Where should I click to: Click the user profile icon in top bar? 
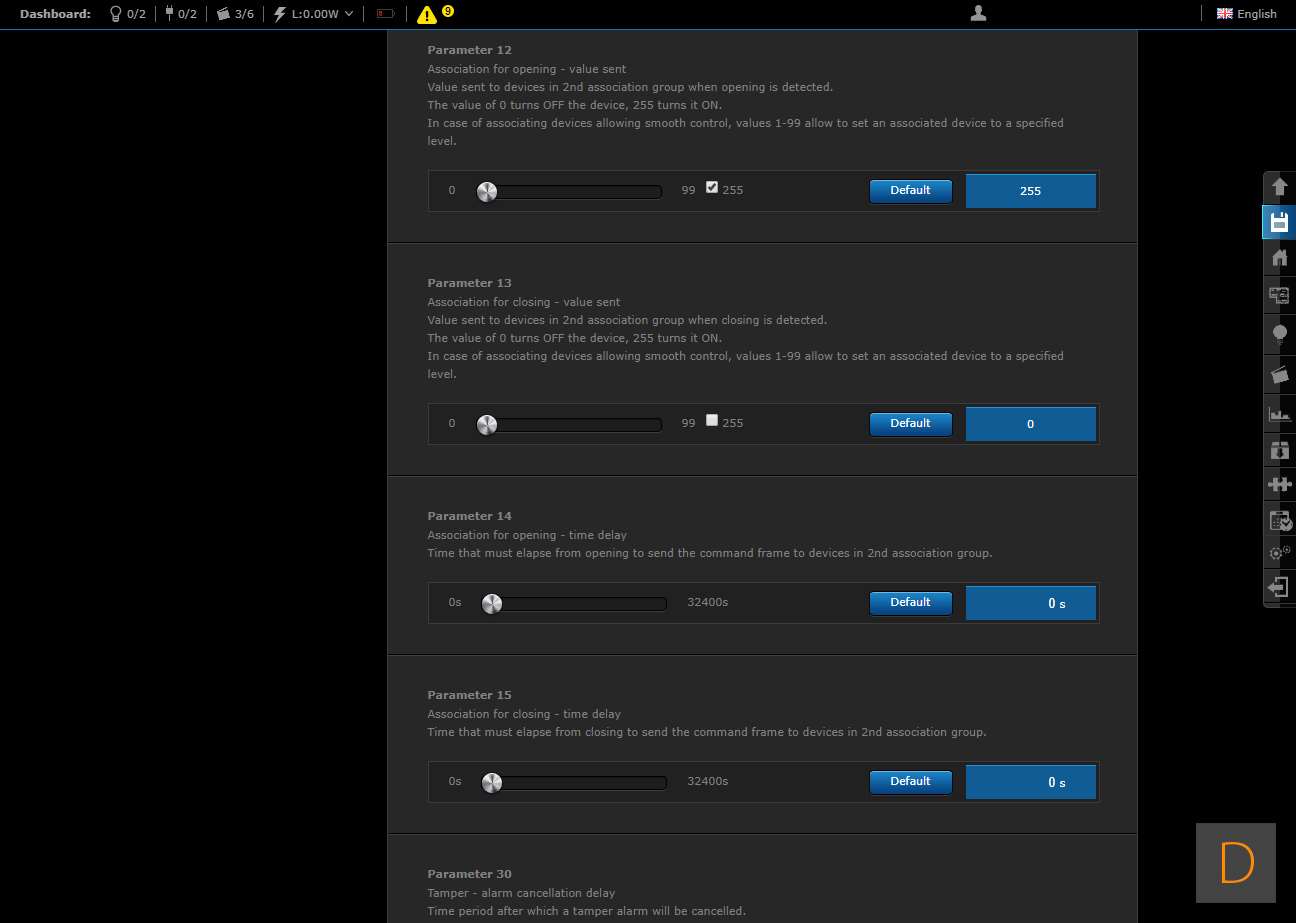[x=979, y=13]
